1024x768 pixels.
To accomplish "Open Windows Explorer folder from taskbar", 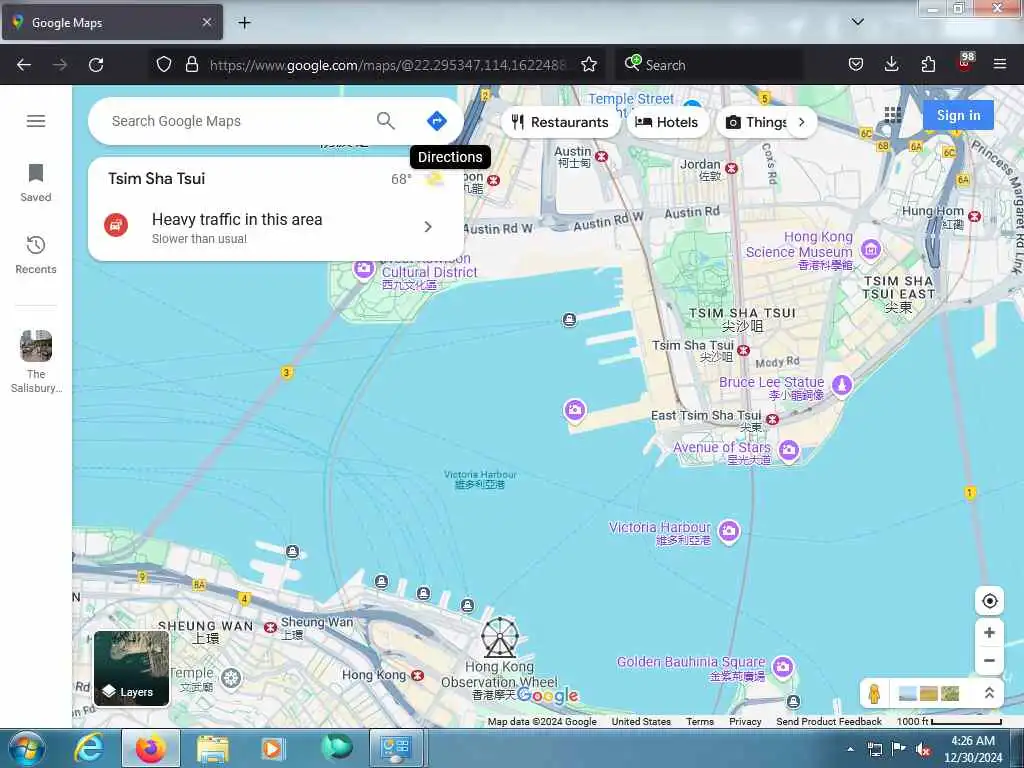I will 213,748.
